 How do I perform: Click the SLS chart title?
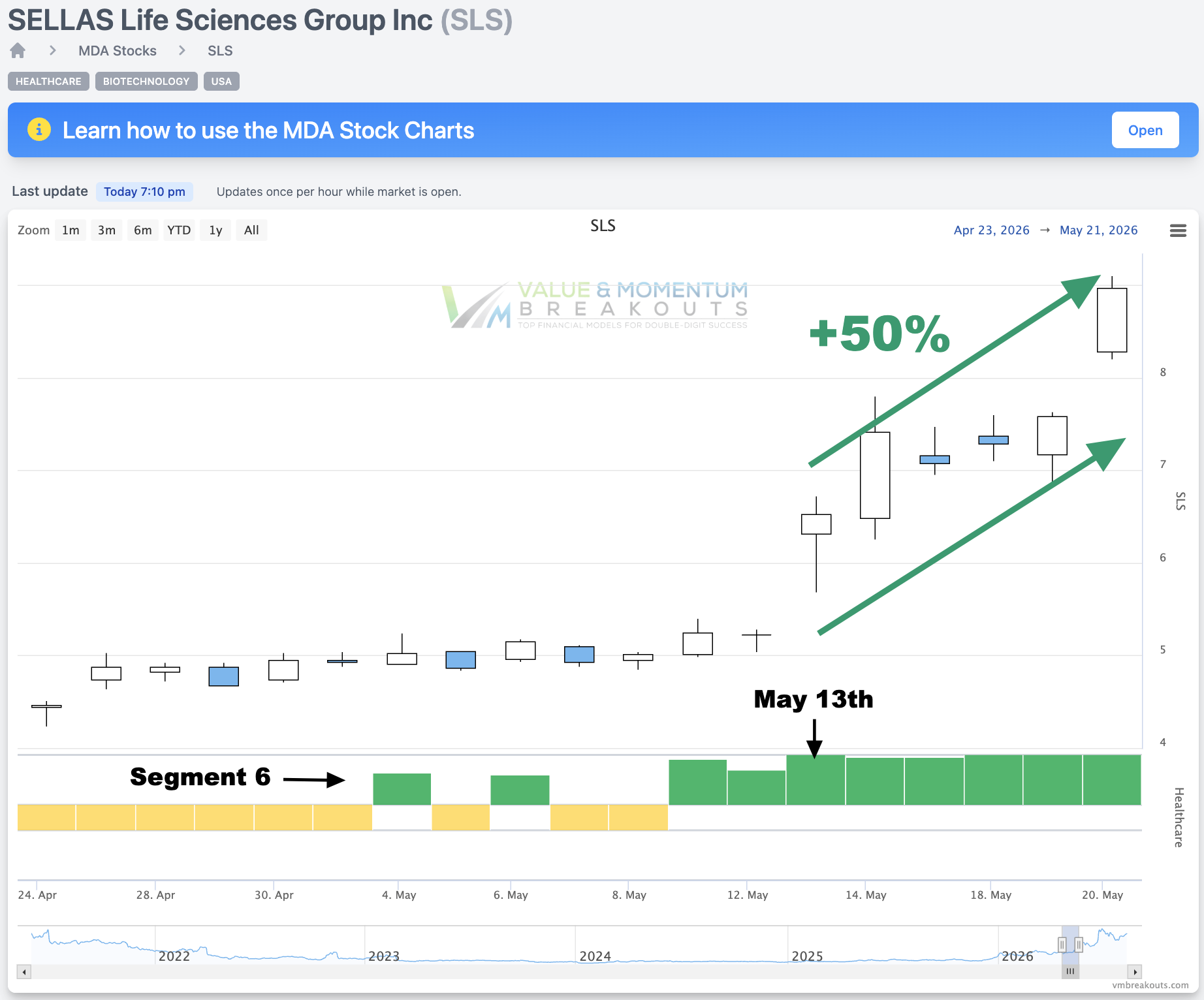click(x=603, y=226)
